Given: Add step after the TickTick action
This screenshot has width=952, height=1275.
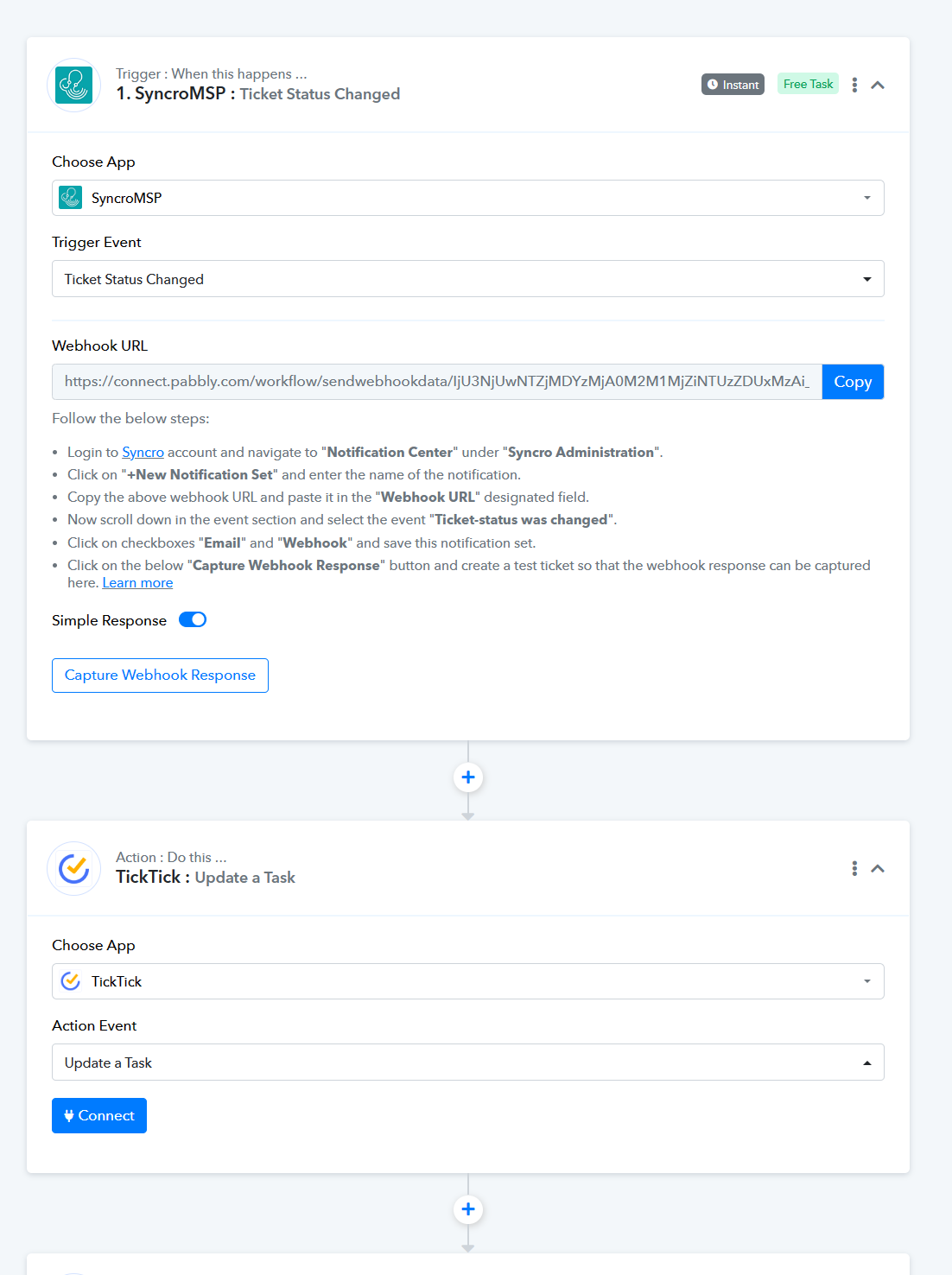Looking at the screenshot, I should coord(468,1209).
